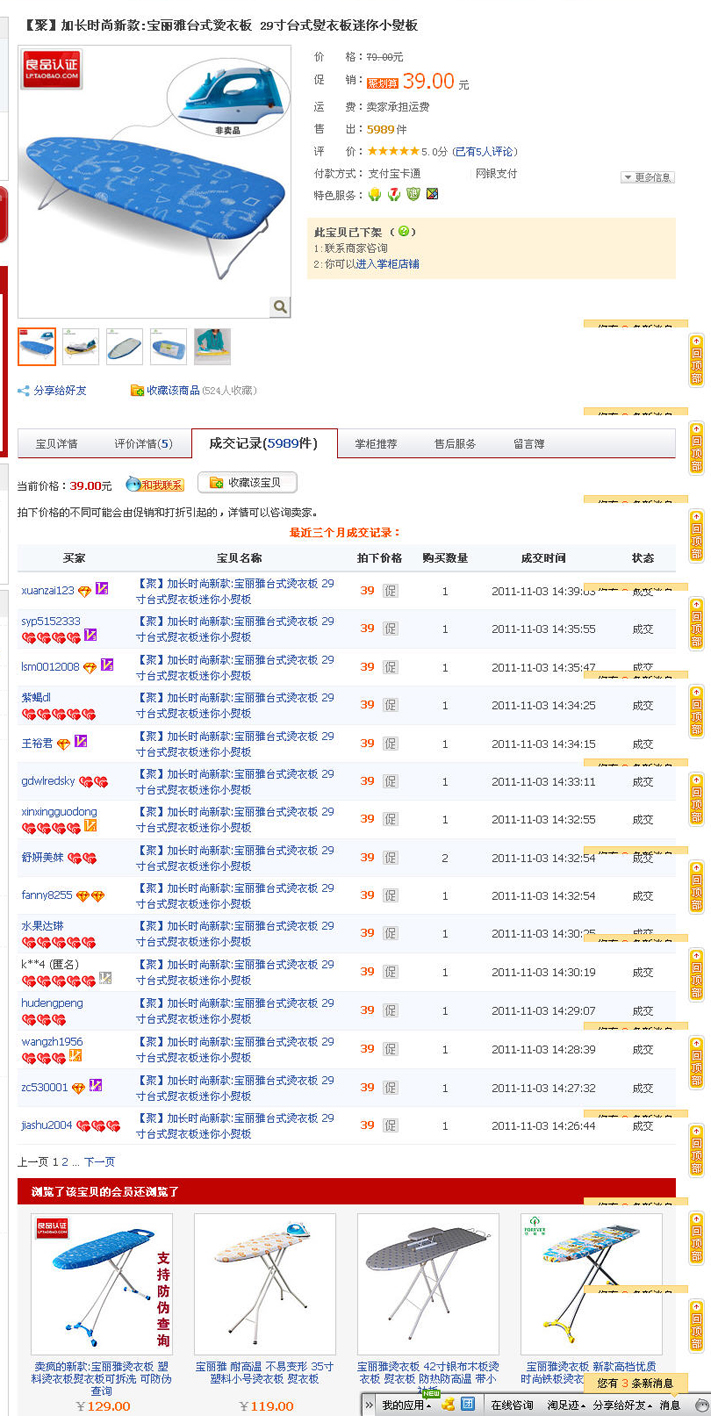Click product title link in 紫蝎dl row

(x=236, y=705)
